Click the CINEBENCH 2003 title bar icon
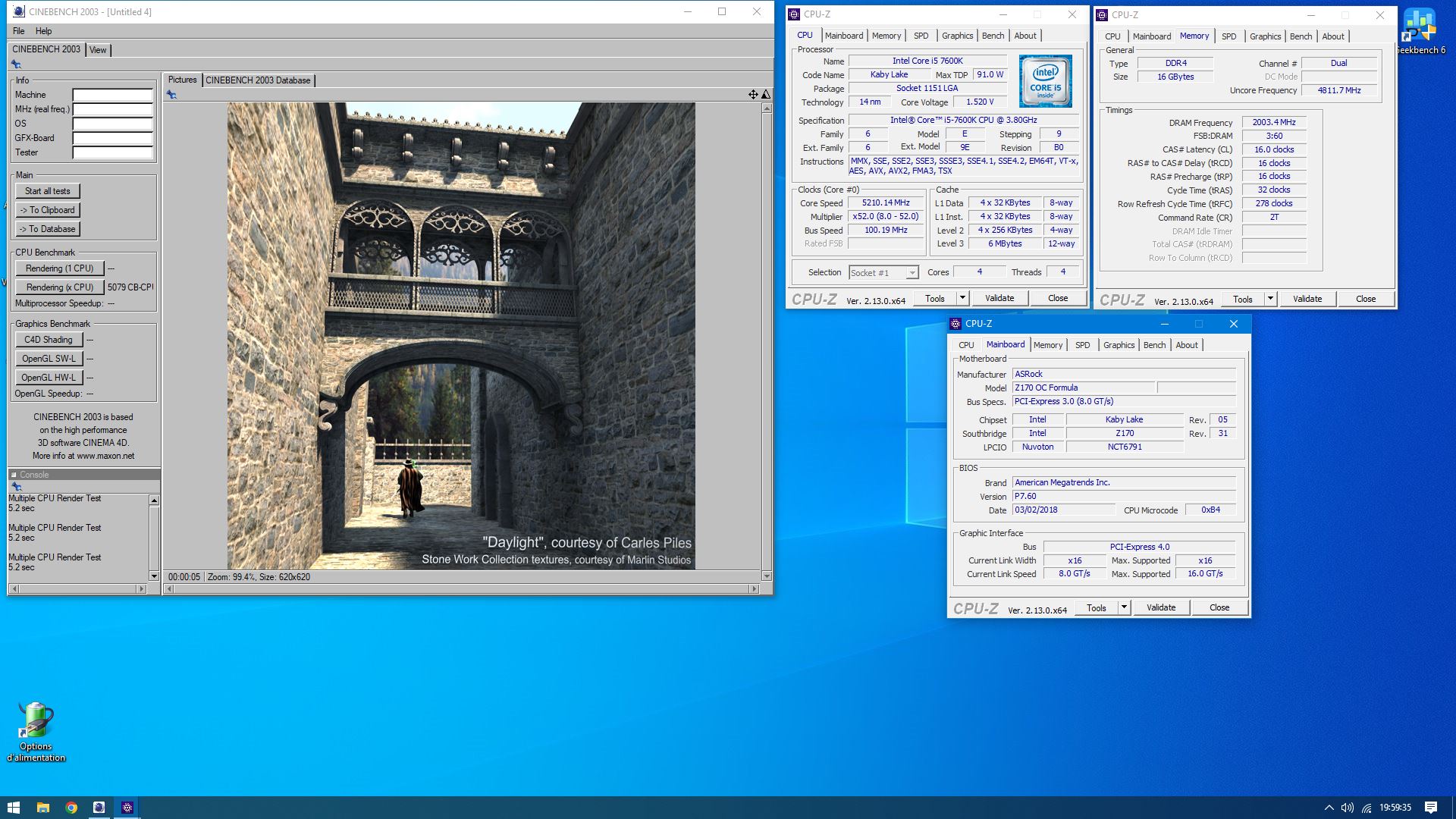Viewport: 1456px width, 819px height. click(x=19, y=11)
